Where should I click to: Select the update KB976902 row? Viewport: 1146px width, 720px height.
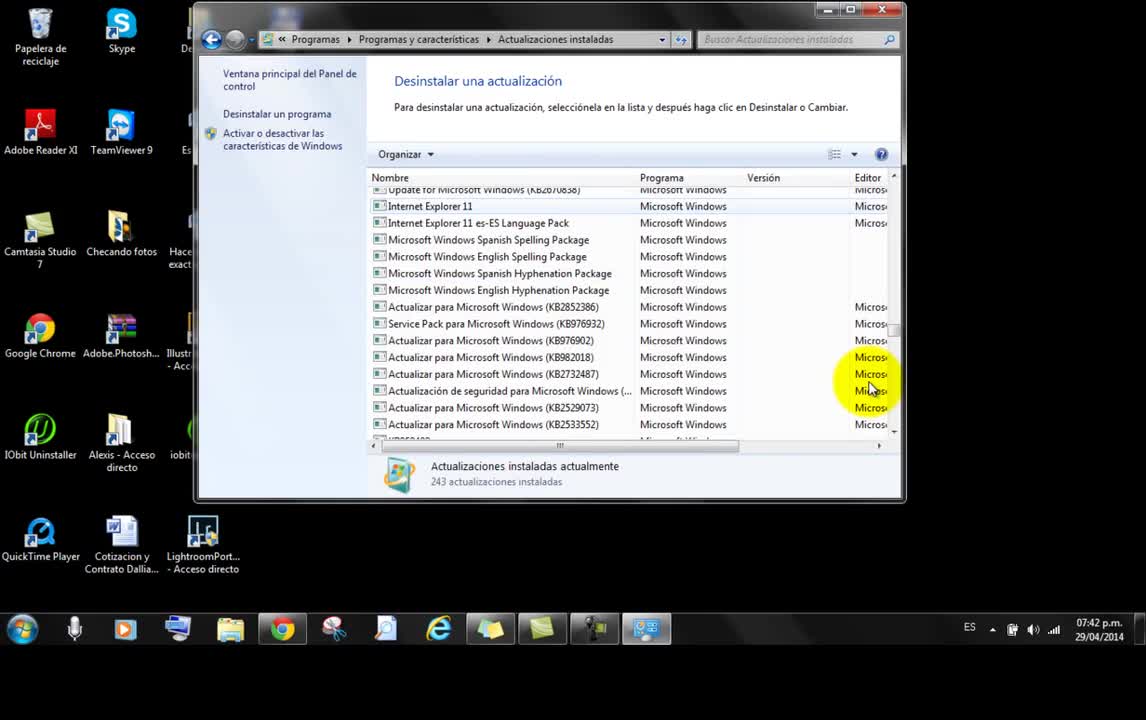629,341
